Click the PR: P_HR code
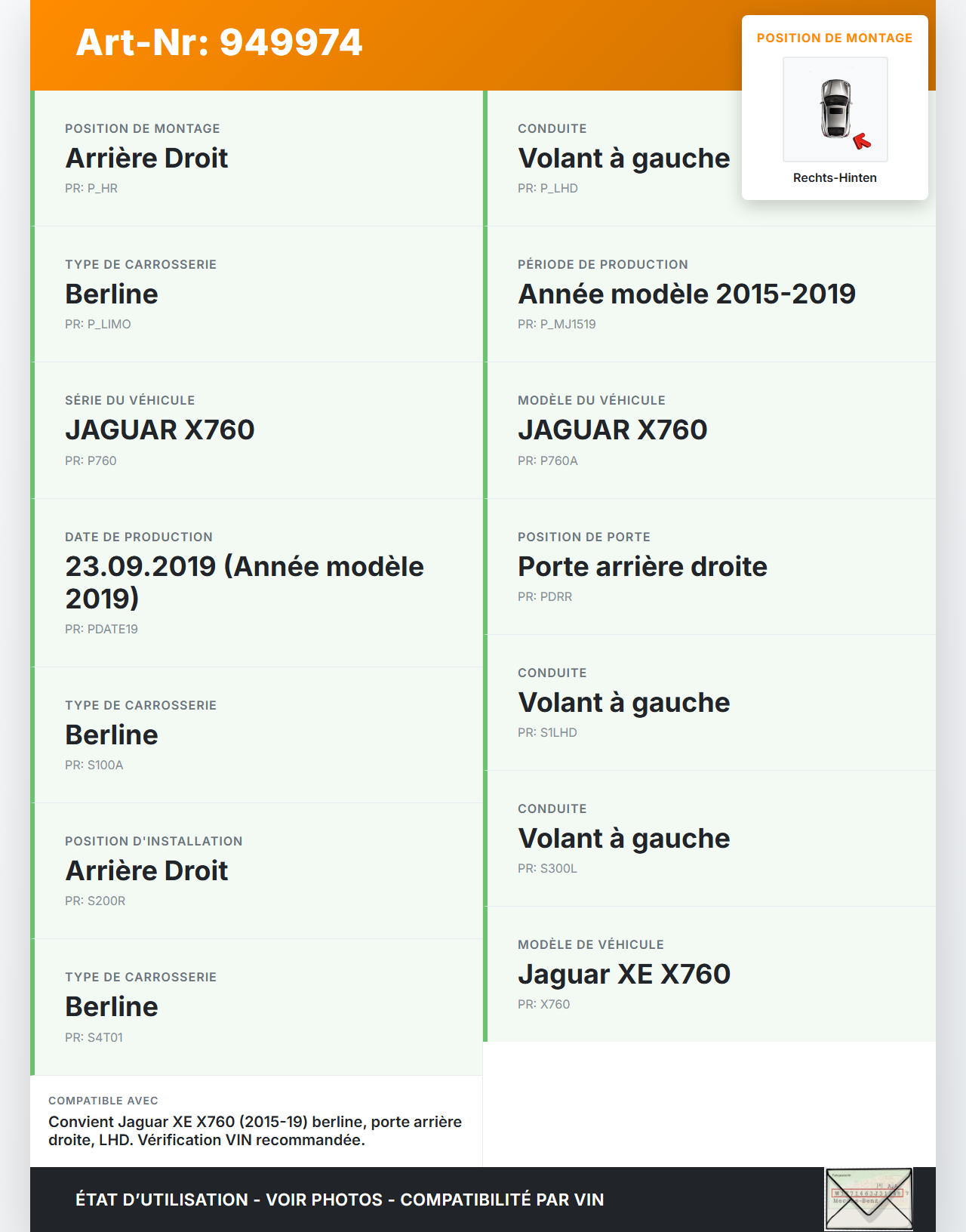The image size is (966, 1232). tap(91, 189)
